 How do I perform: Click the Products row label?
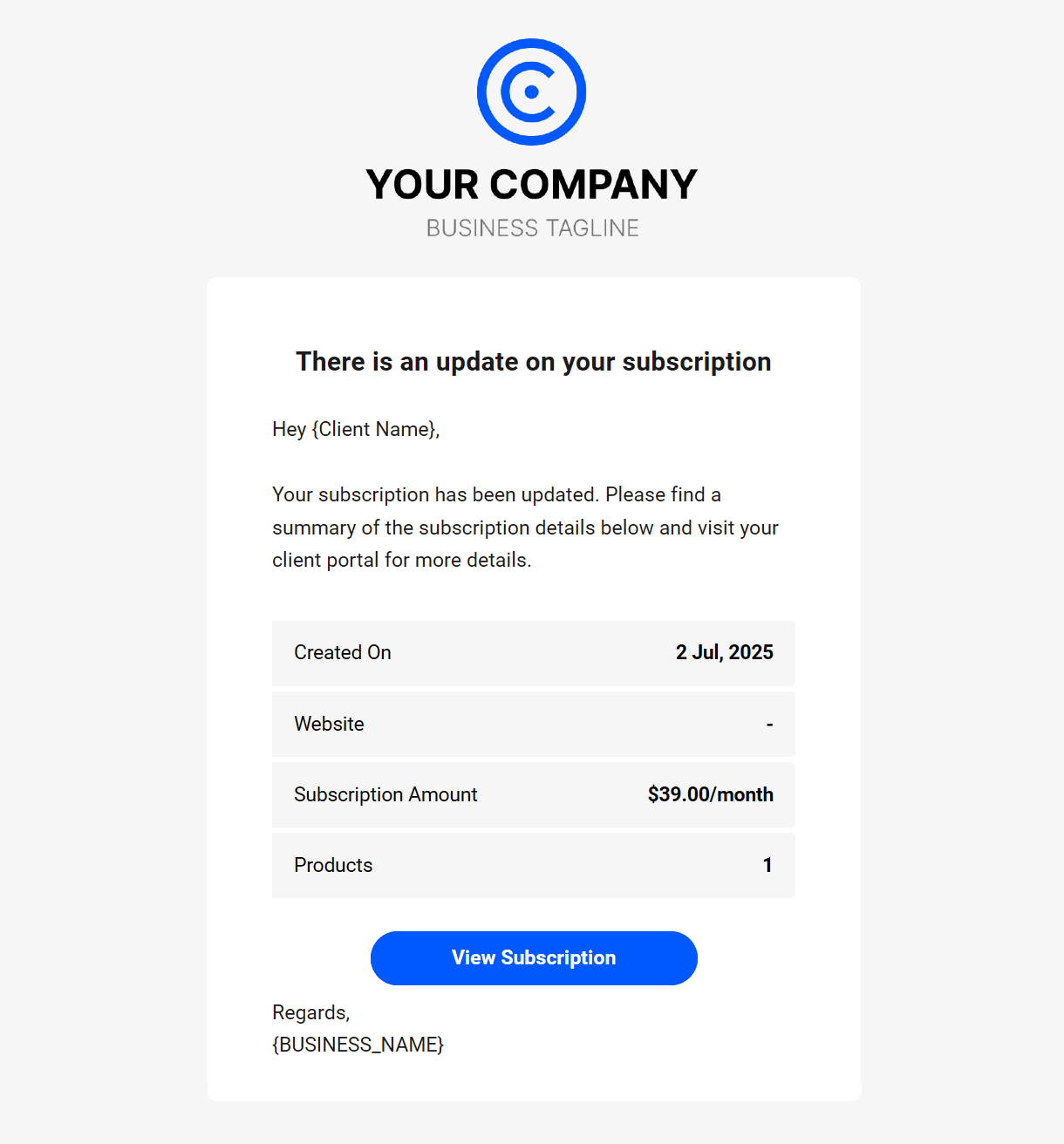(333, 865)
